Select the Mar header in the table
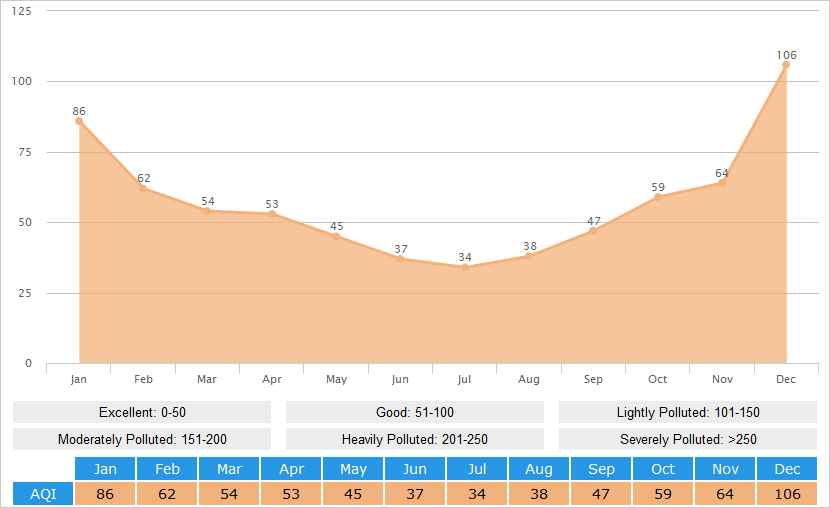830x508 pixels. pyautogui.click(x=229, y=469)
